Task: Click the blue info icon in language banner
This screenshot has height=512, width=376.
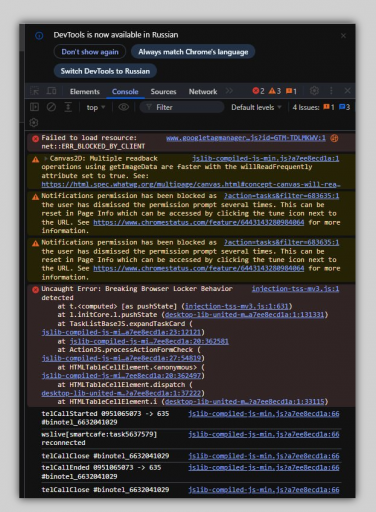Action: (x=39, y=35)
